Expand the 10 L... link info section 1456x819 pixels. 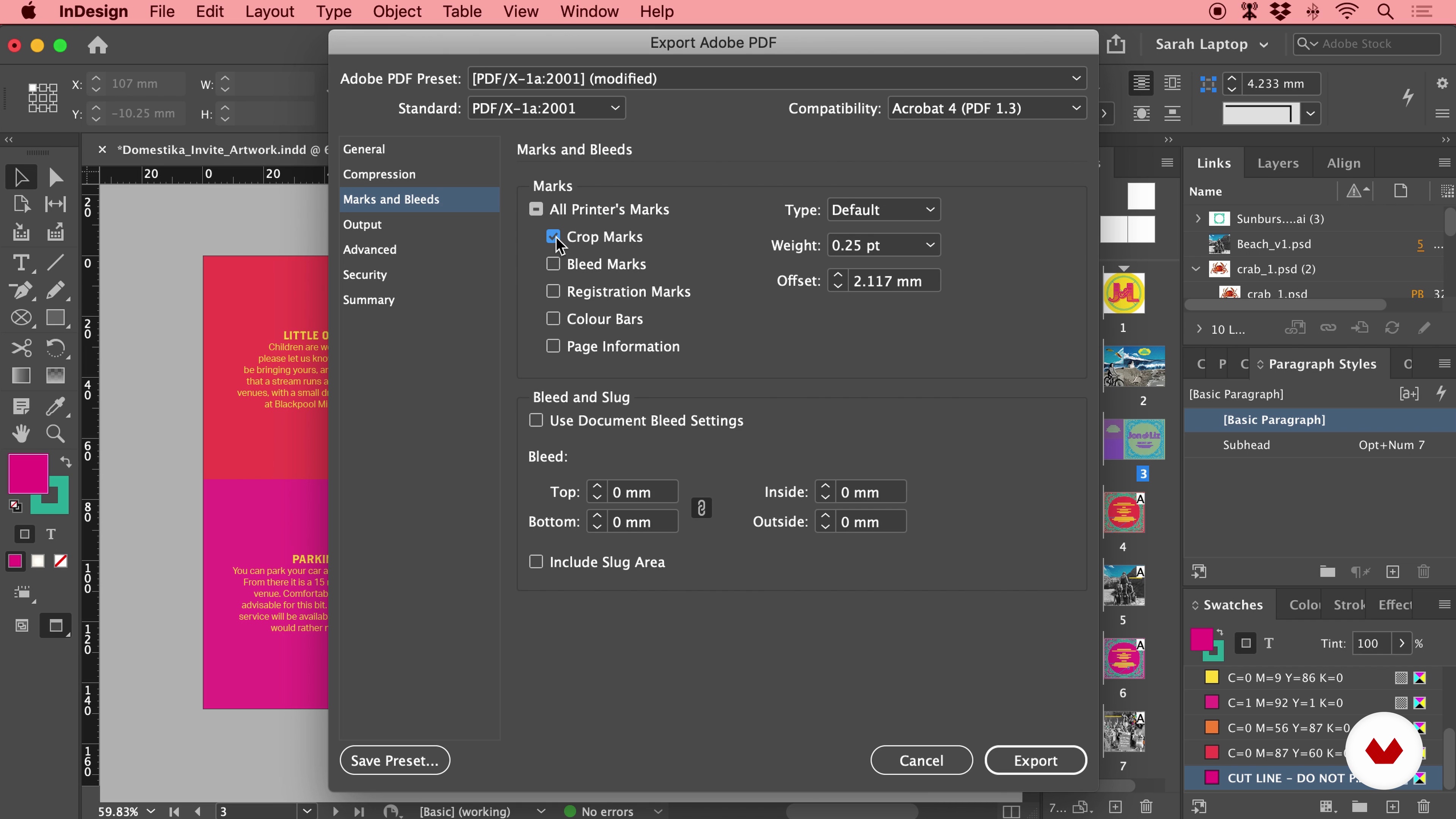[1199, 329]
